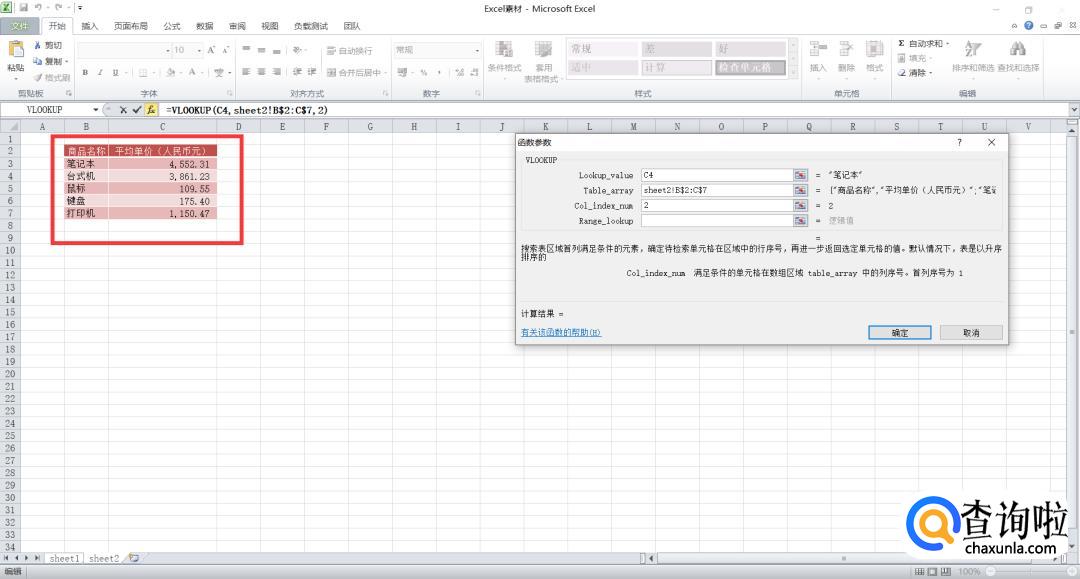Expand the Name Box function dropdown
This screenshot has width=1080, height=579.
tap(96, 110)
